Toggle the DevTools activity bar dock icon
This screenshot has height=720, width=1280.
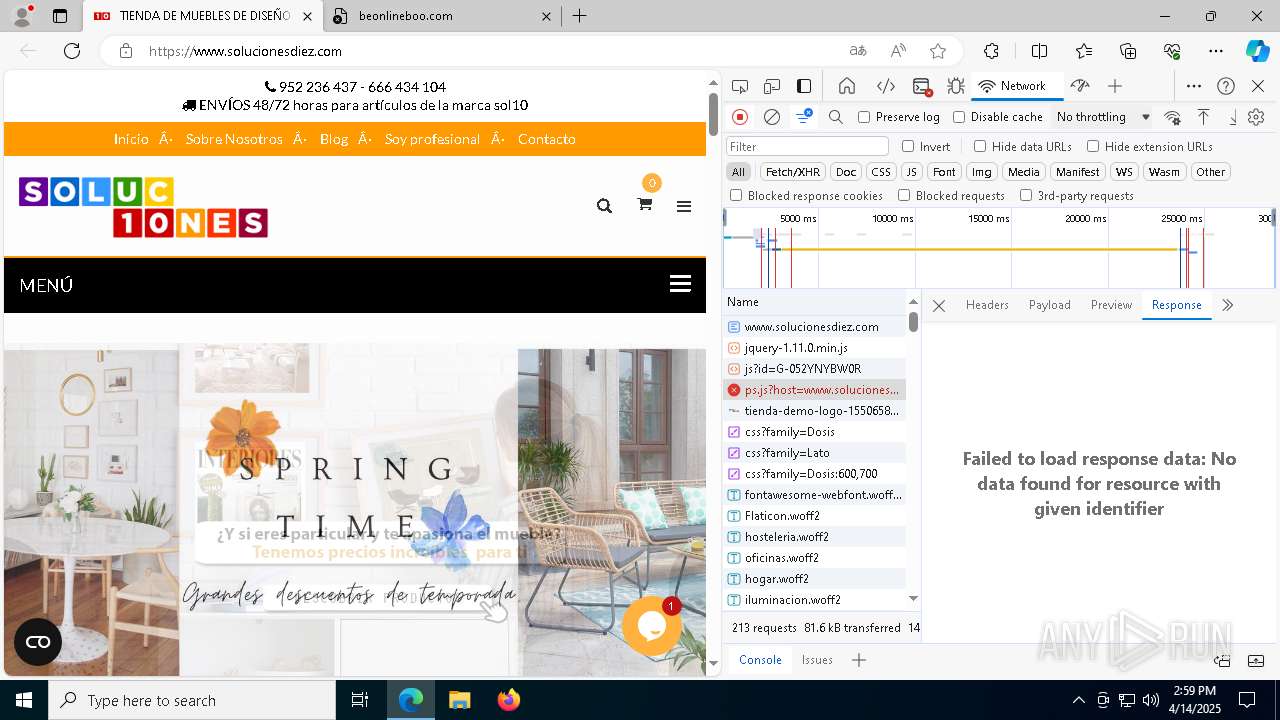(804, 86)
